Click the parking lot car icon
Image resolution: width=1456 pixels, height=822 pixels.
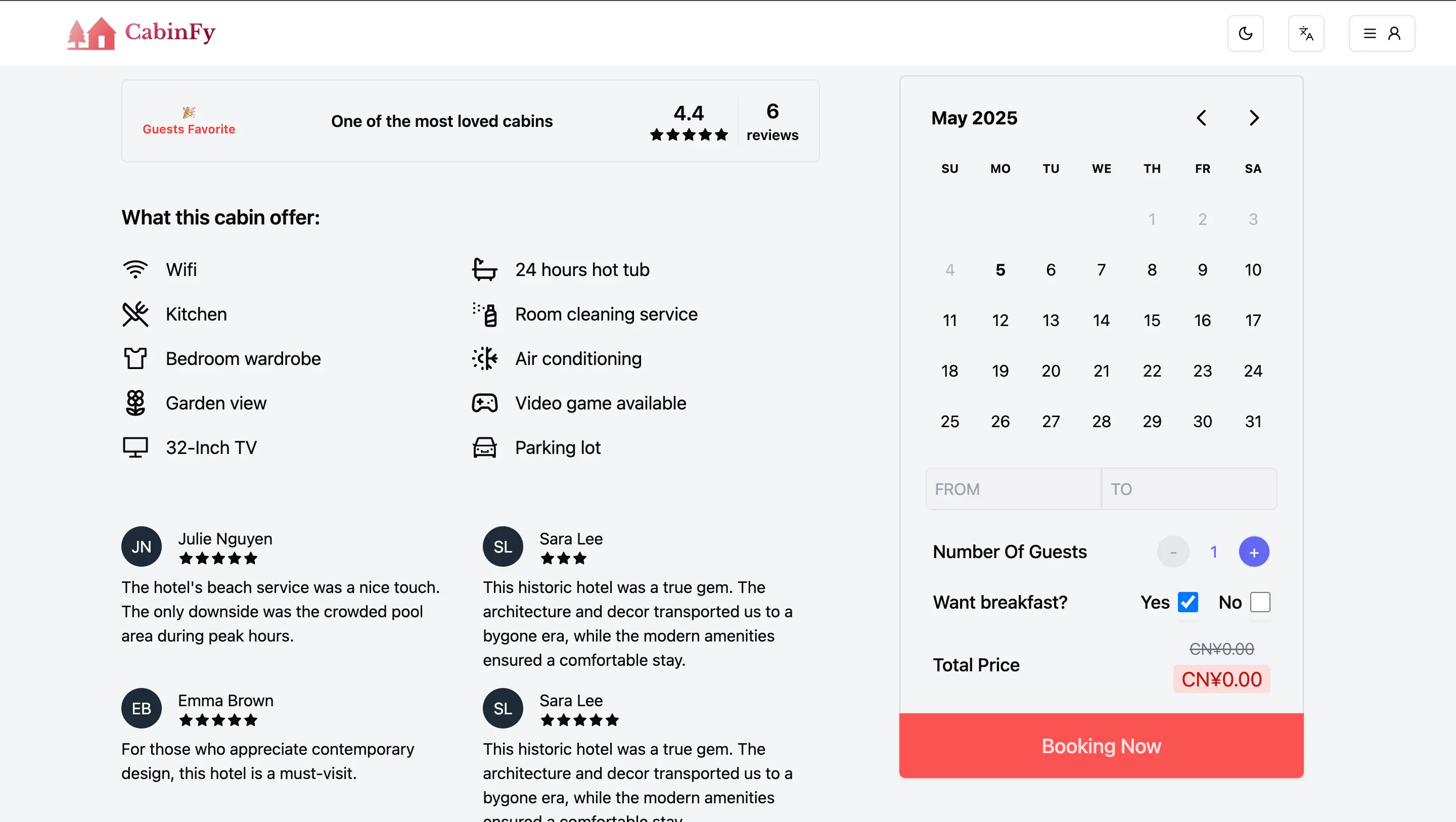point(484,448)
